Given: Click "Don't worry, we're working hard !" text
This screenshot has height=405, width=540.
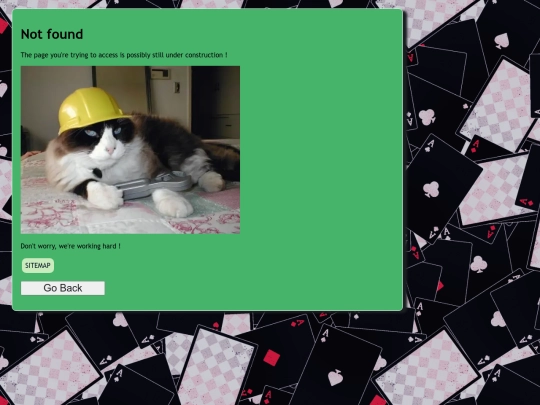Looking at the screenshot, I should [71, 246].
